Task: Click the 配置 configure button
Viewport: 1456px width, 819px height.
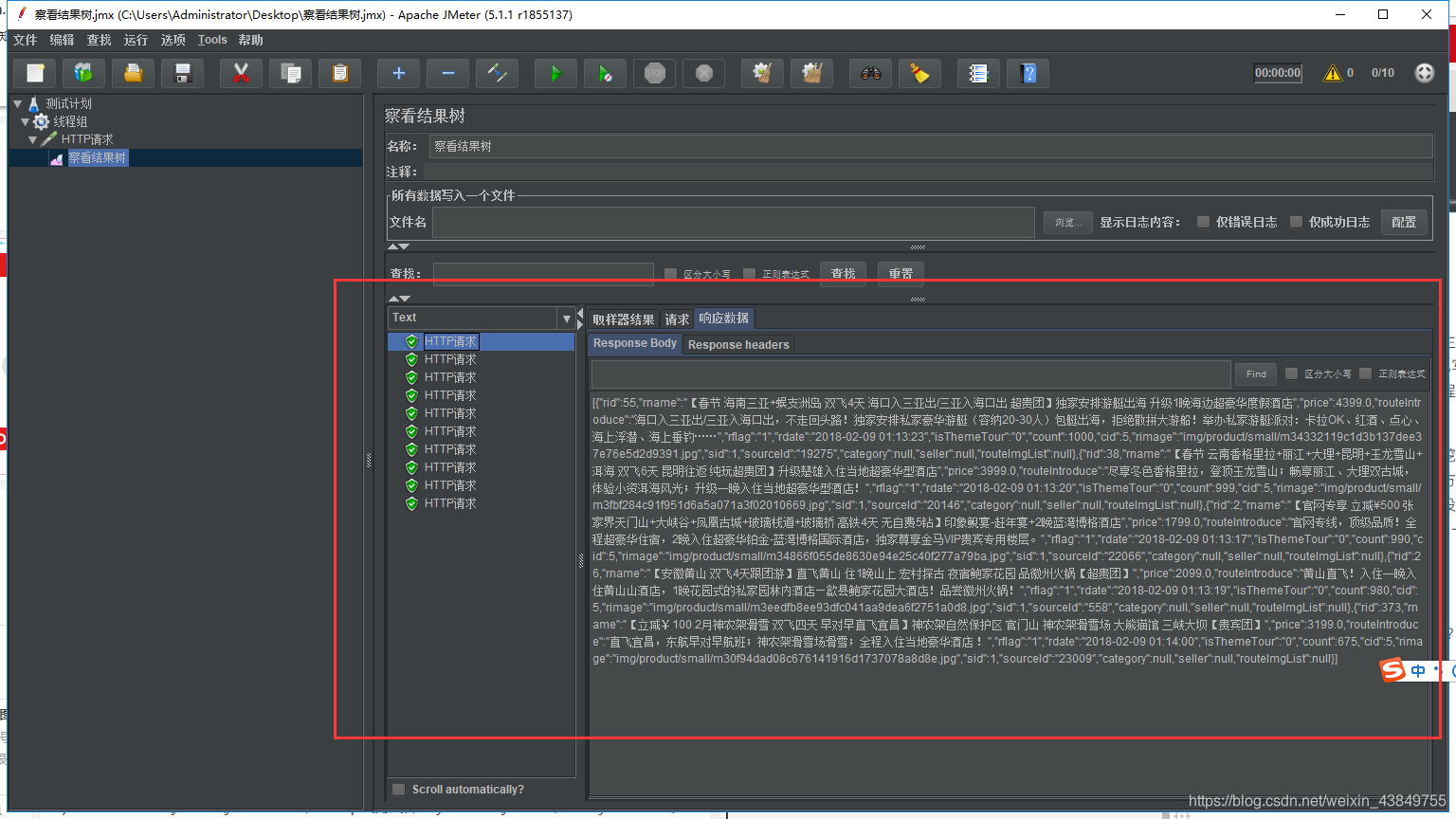Action: click(1404, 222)
